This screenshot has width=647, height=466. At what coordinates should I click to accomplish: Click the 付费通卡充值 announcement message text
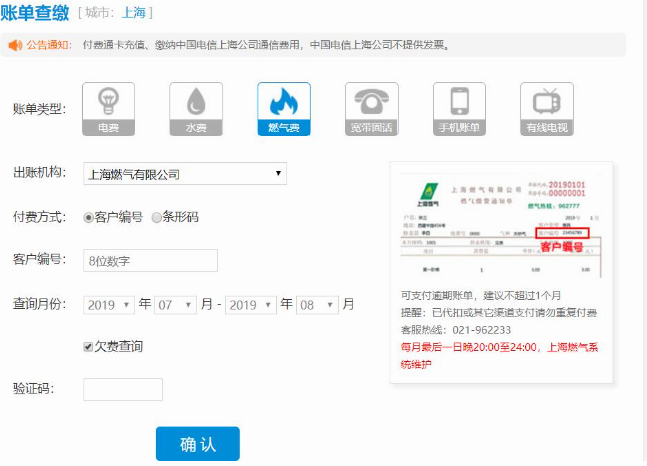pos(266,45)
